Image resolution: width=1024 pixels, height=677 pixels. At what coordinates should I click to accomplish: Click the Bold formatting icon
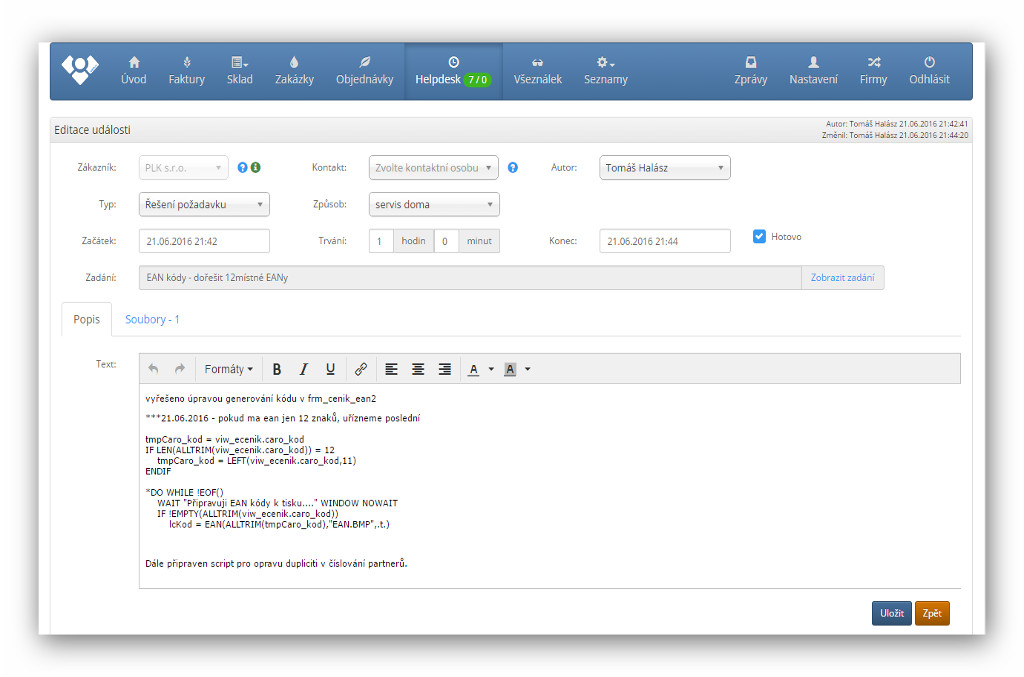click(277, 369)
